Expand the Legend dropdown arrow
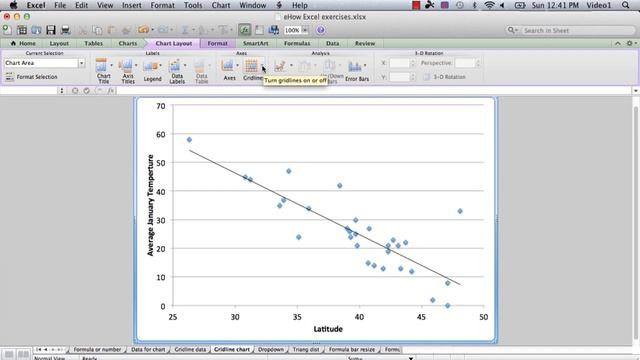This screenshot has width=640, height=360. pyautogui.click(x=160, y=65)
